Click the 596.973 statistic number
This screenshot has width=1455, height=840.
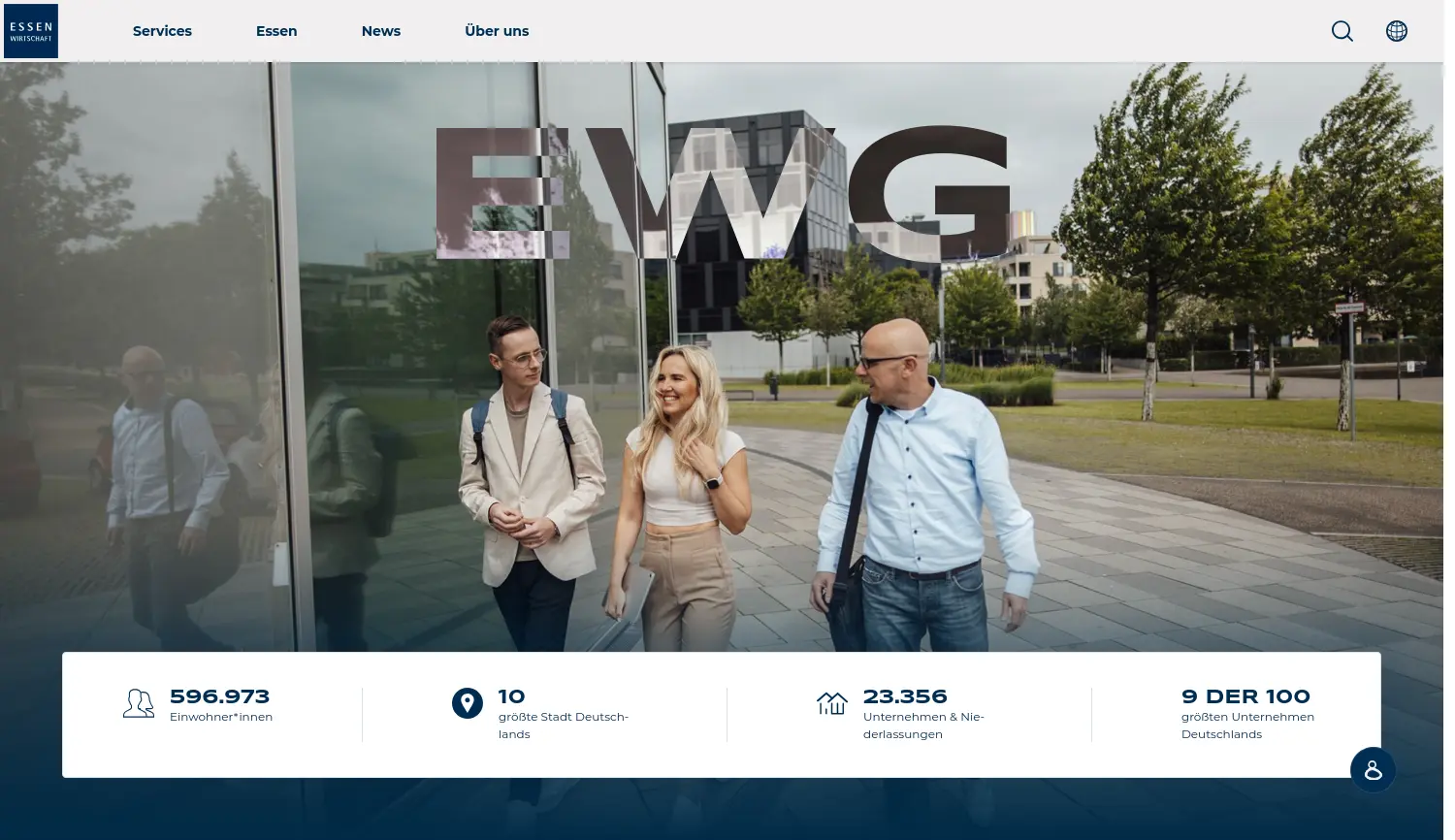point(220,695)
